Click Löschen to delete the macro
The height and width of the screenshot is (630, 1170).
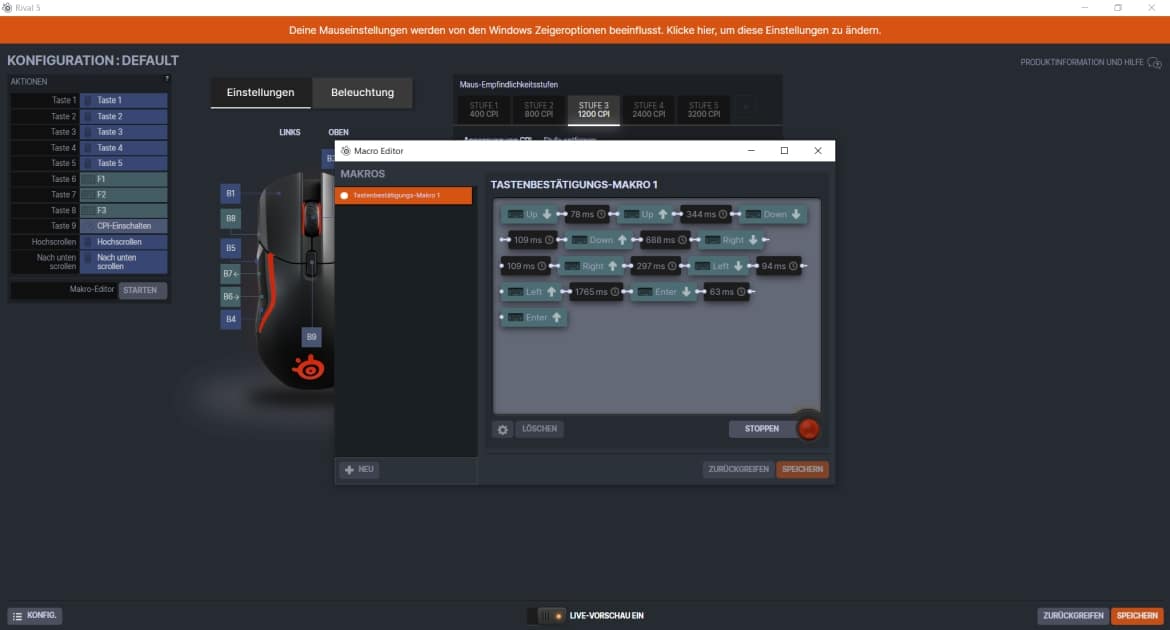[540, 429]
